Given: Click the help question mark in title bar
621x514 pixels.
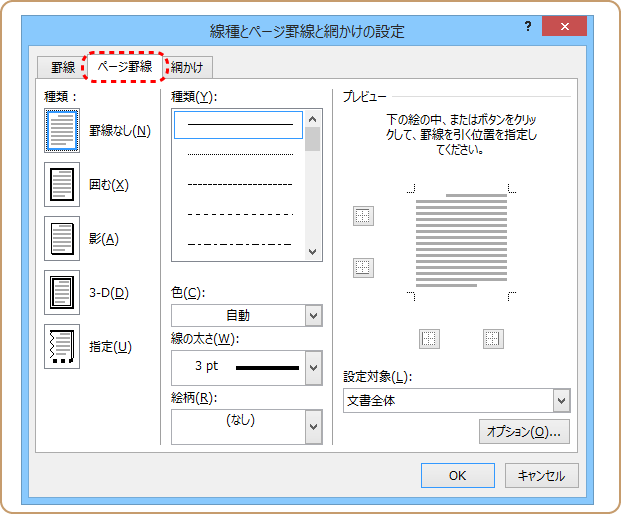Looking at the screenshot, I should click(x=528, y=27).
